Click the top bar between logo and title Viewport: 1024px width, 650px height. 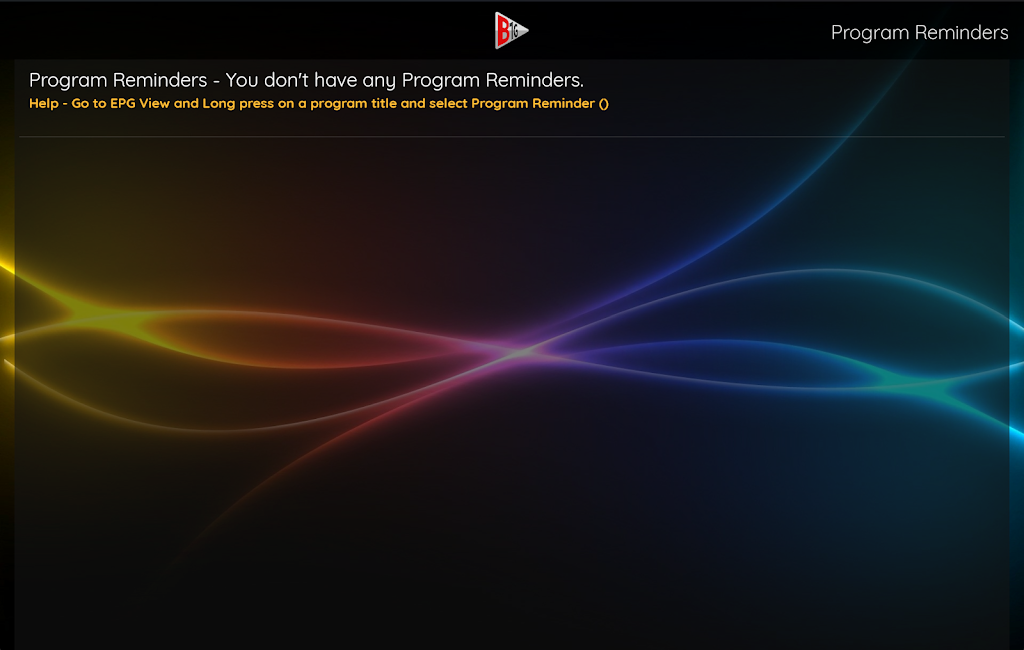(x=680, y=31)
